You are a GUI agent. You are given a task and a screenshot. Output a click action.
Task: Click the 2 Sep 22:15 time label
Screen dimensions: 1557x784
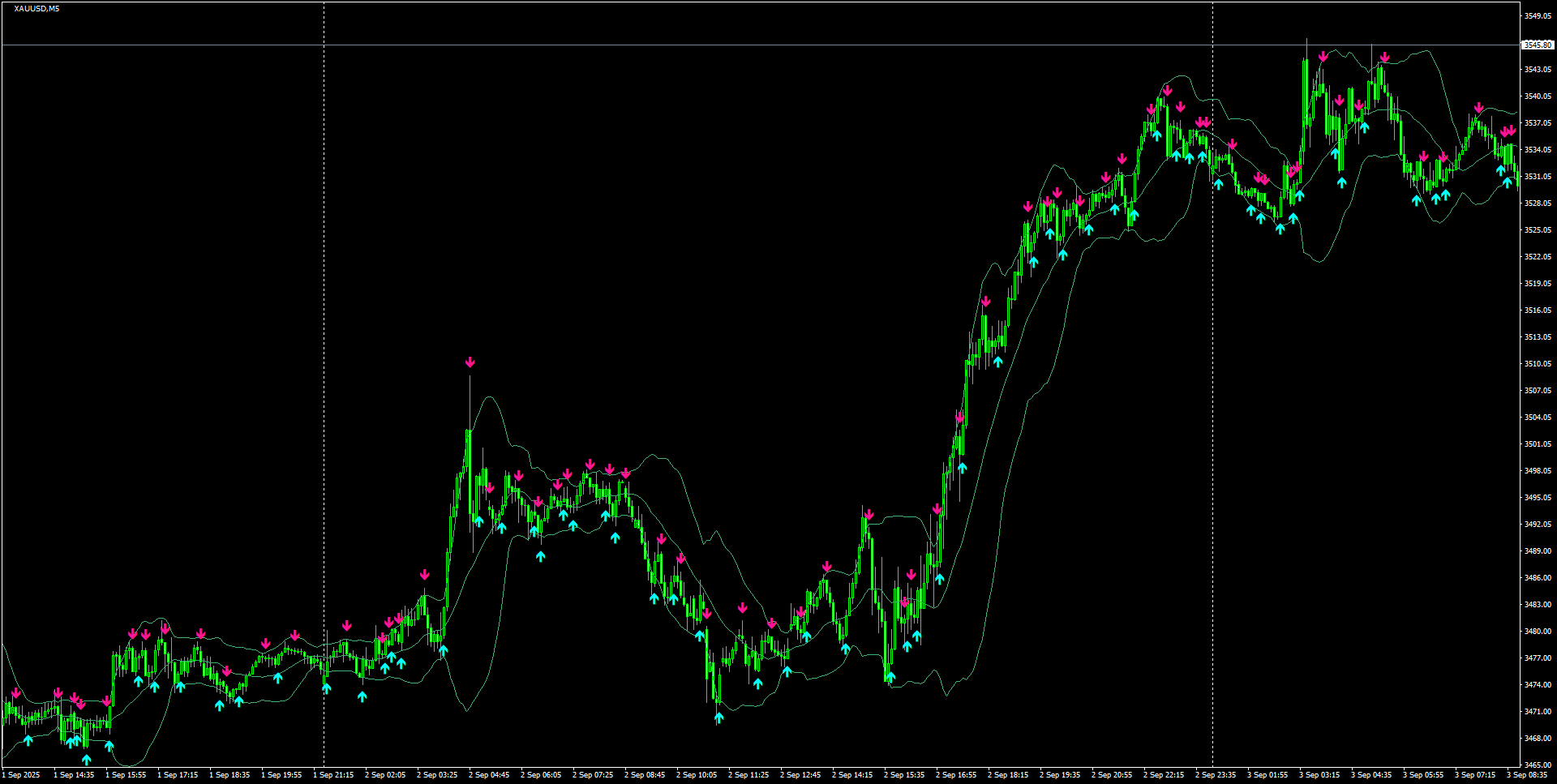1164,775
